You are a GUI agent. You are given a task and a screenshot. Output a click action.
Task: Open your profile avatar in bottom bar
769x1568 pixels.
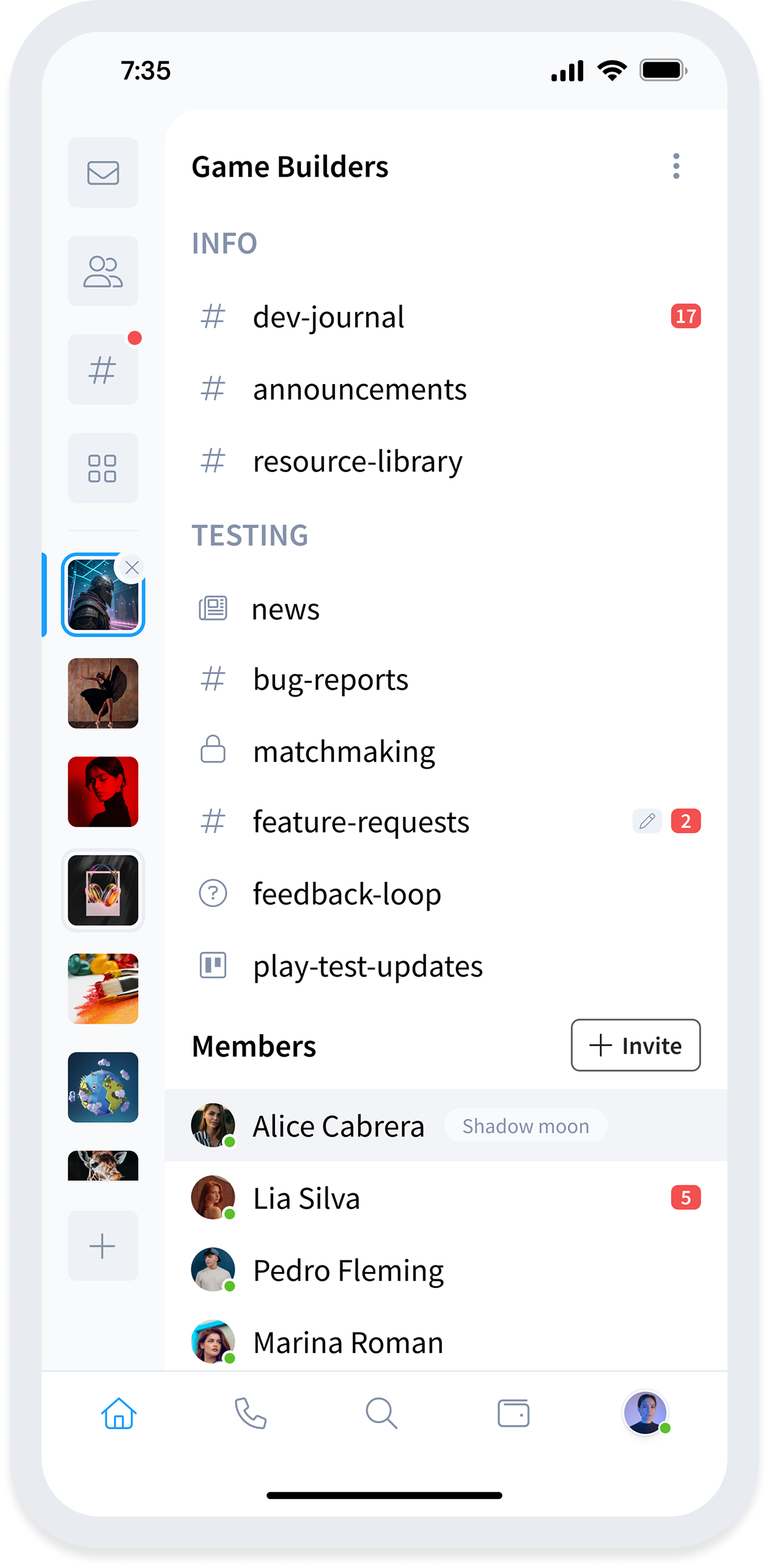tap(646, 1413)
